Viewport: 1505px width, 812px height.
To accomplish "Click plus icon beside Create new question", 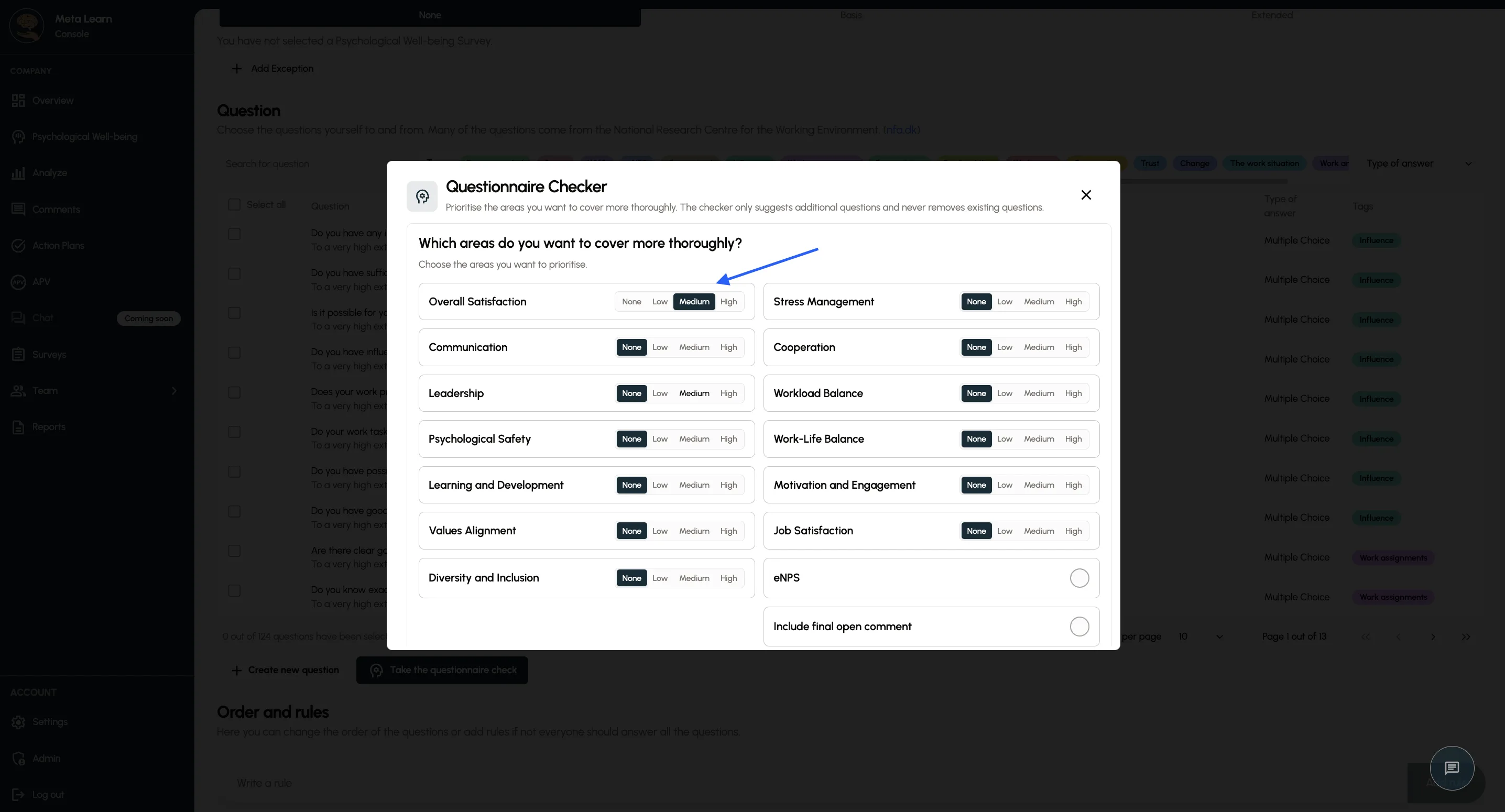I will click(237, 671).
